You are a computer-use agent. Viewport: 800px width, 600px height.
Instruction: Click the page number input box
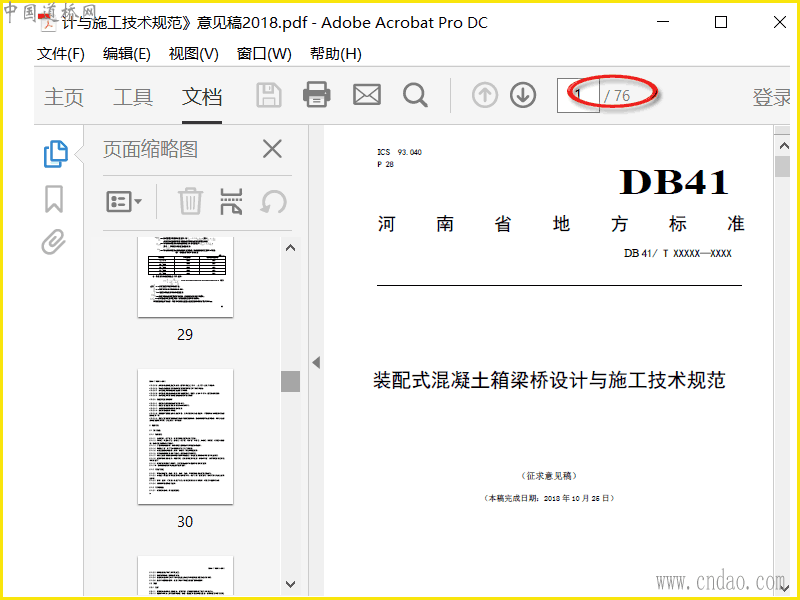[578, 95]
